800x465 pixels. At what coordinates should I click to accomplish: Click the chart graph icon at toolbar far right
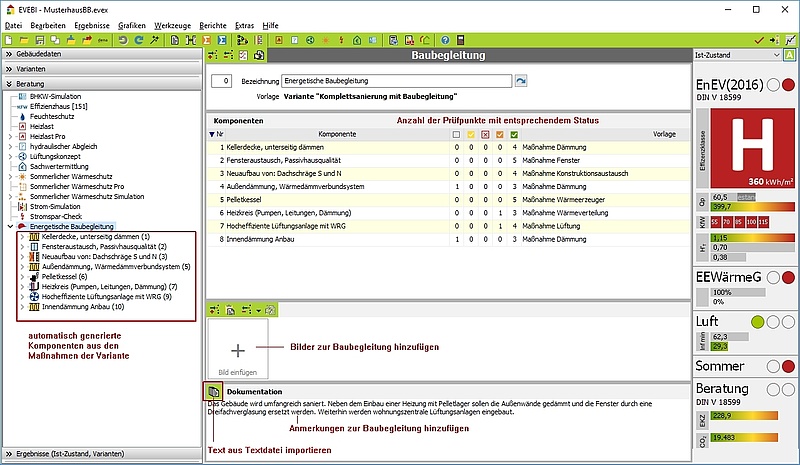pos(790,40)
